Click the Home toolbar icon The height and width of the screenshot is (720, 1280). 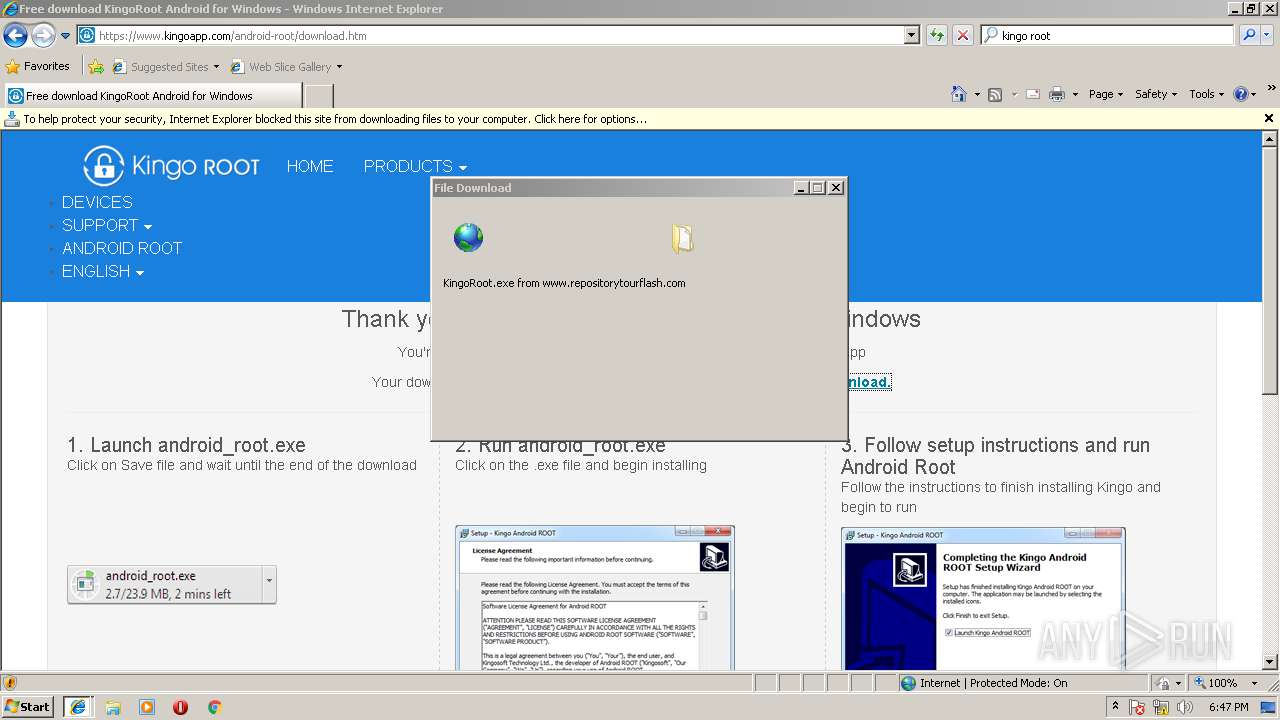[x=959, y=94]
